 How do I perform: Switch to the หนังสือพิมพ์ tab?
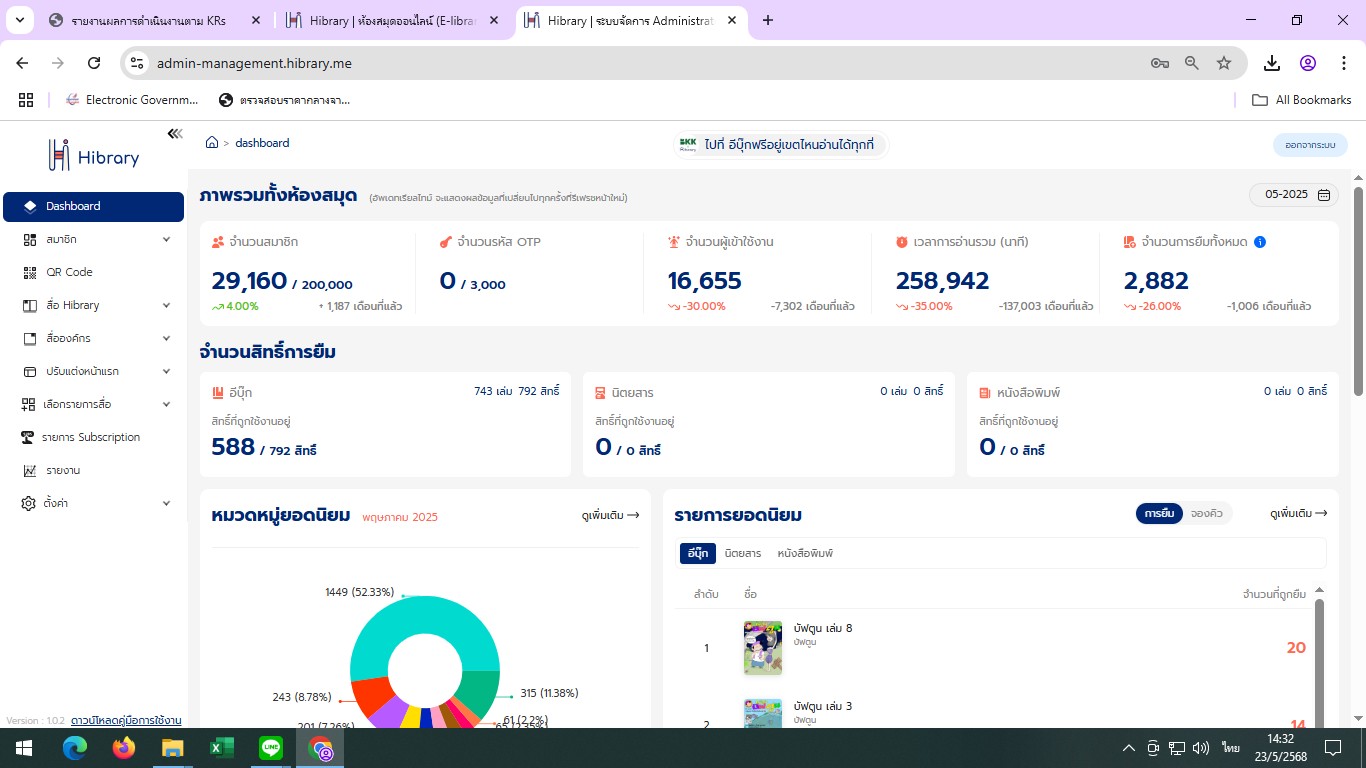tap(805, 553)
